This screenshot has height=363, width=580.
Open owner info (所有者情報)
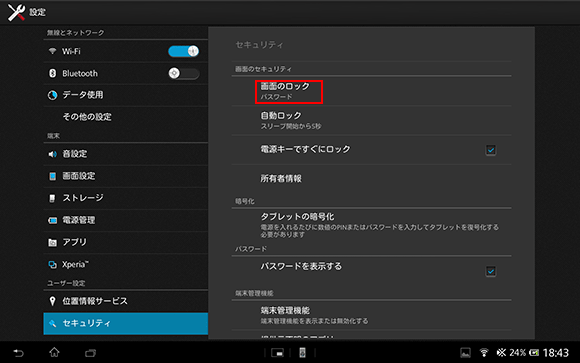tap(371, 179)
